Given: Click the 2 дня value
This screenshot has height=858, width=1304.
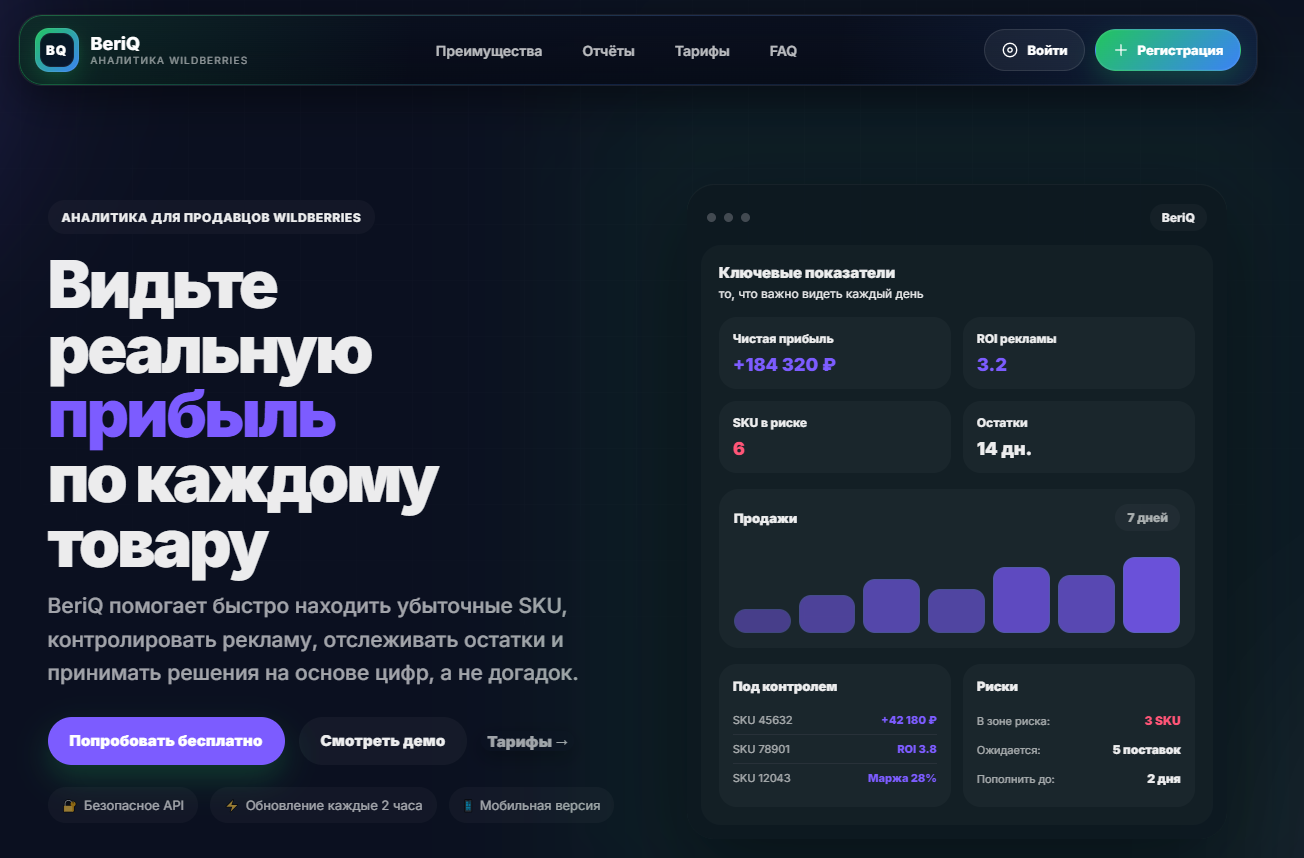Looking at the screenshot, I should coord(1164,779).
